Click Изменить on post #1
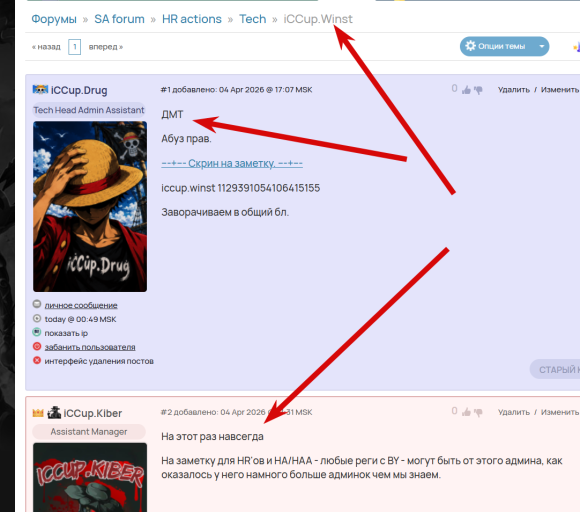The height and width of the screenshot is (512, 580). 560,90
